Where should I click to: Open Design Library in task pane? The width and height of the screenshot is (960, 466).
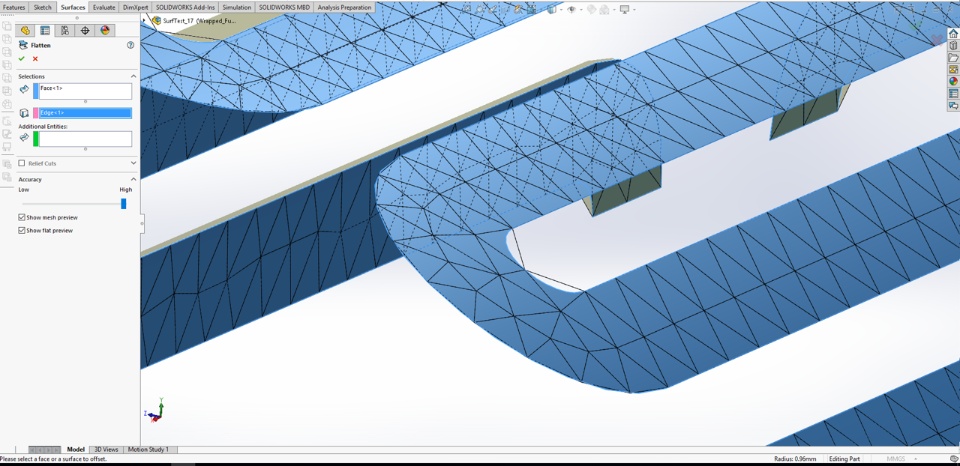[953, 45]
